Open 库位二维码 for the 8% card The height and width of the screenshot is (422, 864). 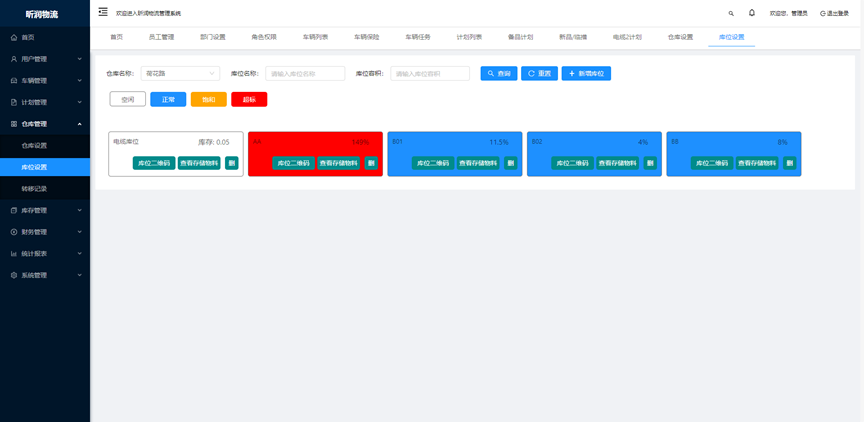[x=712, y=163]
